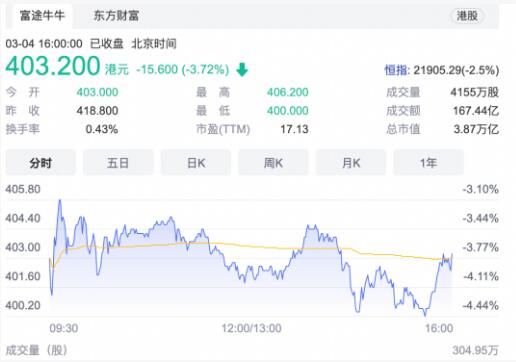Click the 成交额 value 167.44亿
The image size is (516, 362).
(x=476, y=111)
